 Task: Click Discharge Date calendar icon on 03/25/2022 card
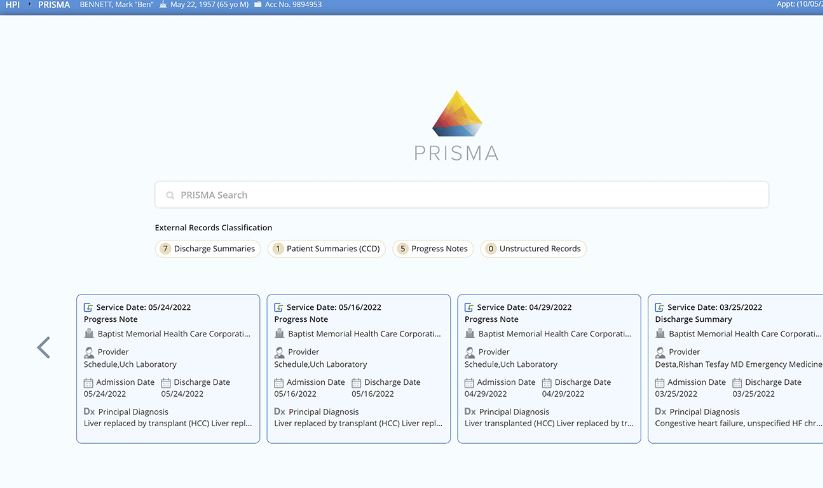(x=737, y=383)
